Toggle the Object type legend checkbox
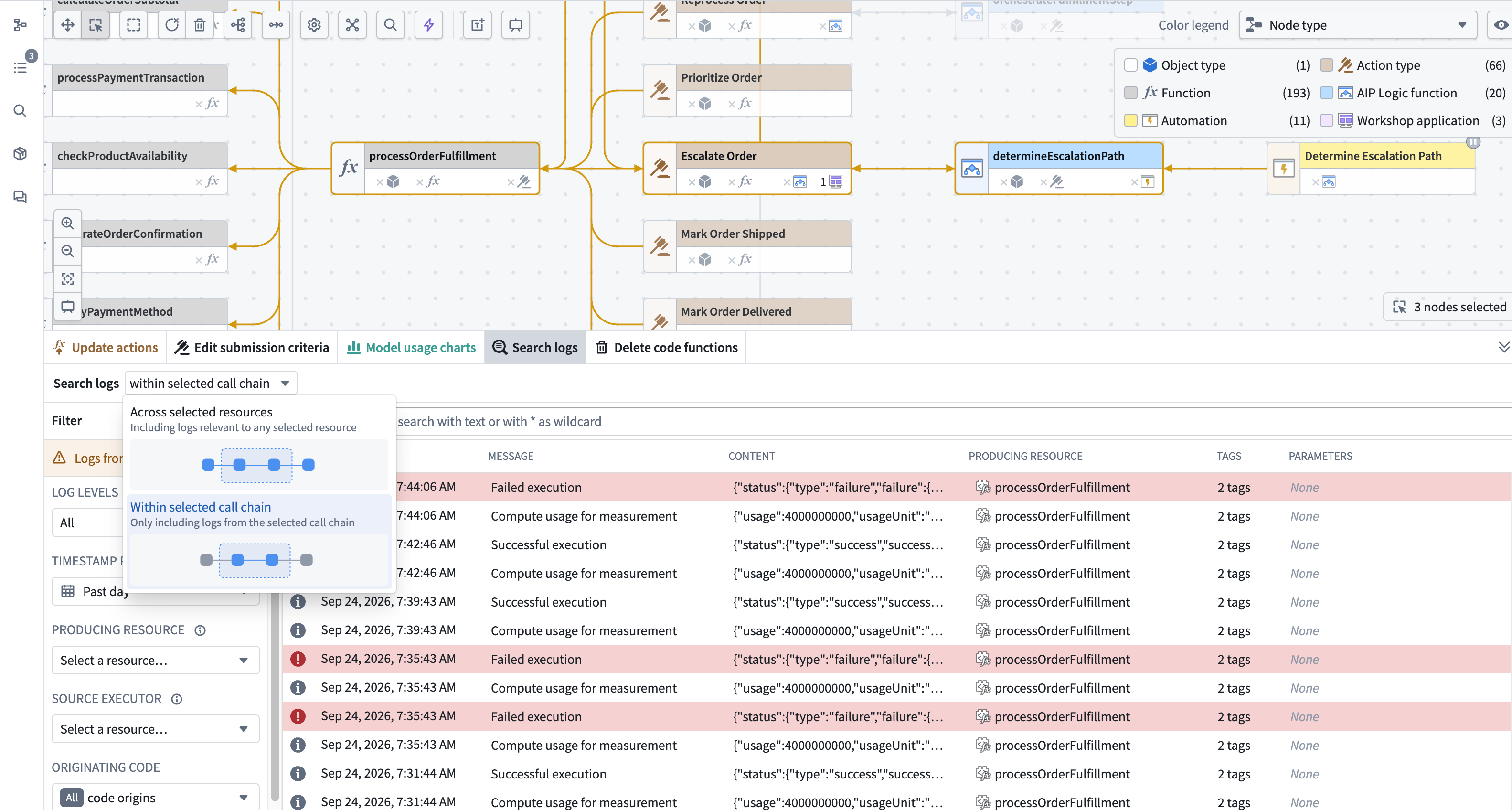The height and width of the screenshot is (810, 1512). click(1130, 65)
